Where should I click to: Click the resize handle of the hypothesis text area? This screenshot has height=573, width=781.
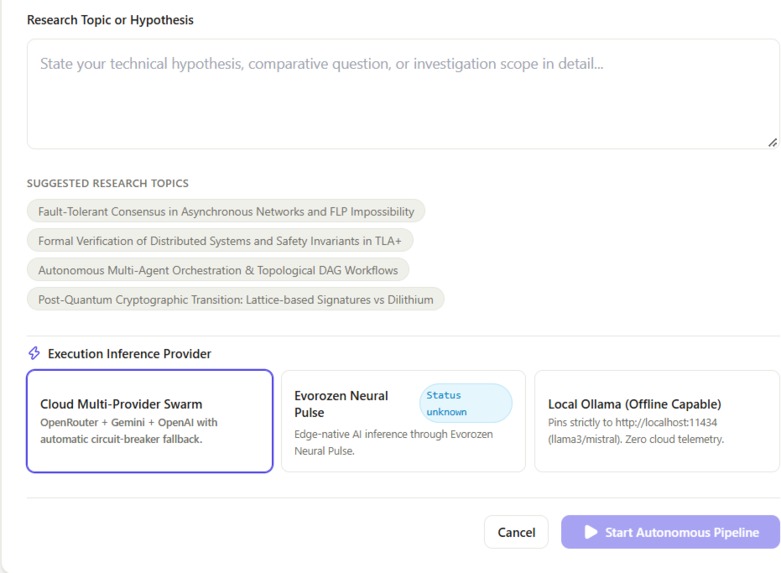point(772,143)
